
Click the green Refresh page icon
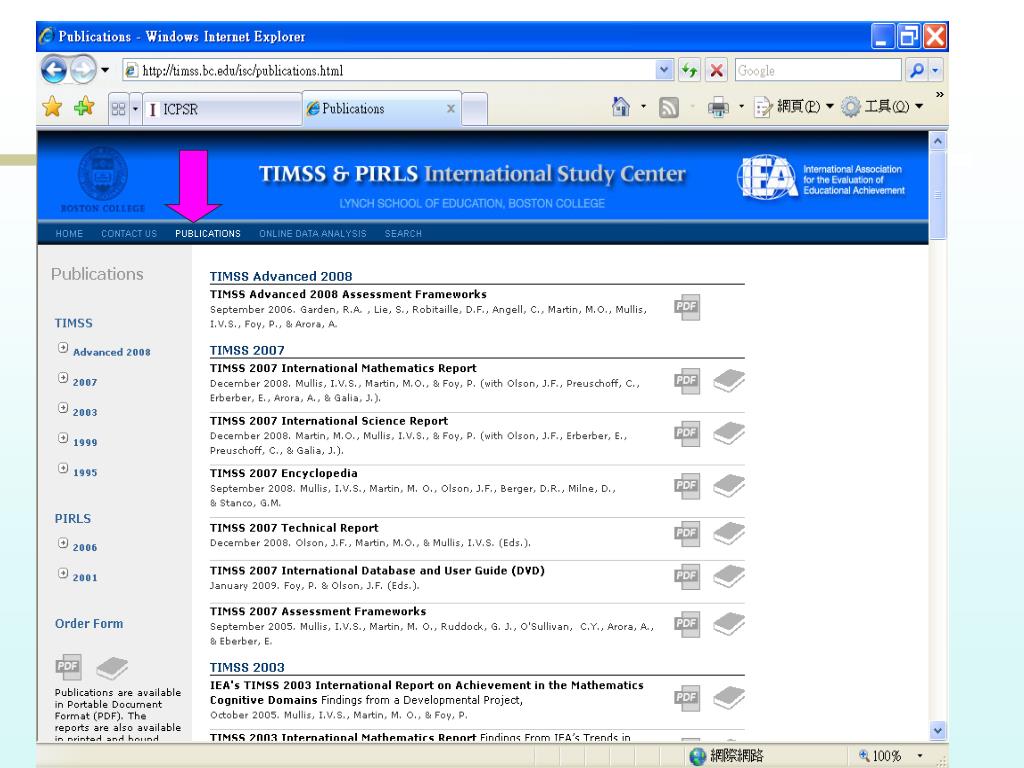point(690,70)
